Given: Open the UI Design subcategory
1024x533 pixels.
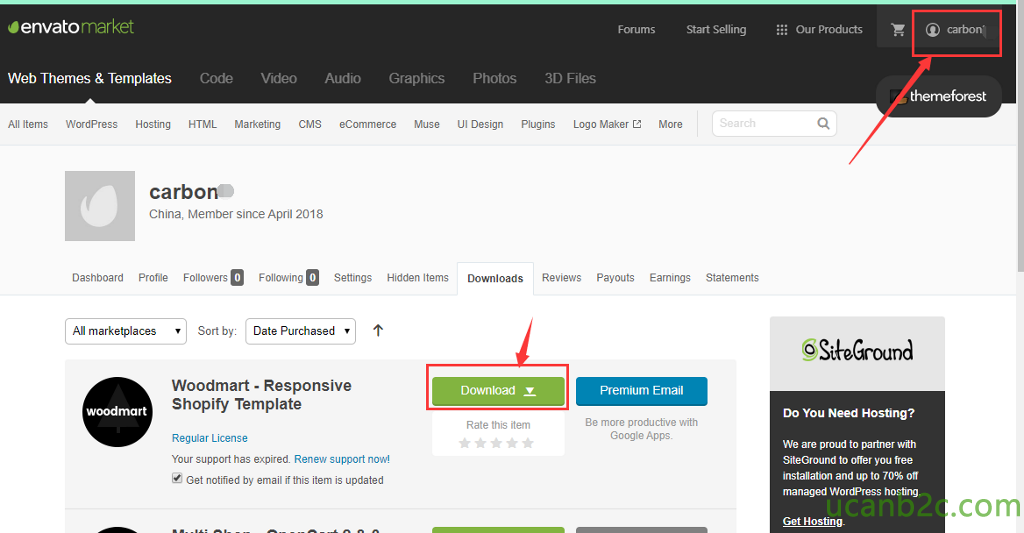Looking at the screenshot, I should 480,124.
